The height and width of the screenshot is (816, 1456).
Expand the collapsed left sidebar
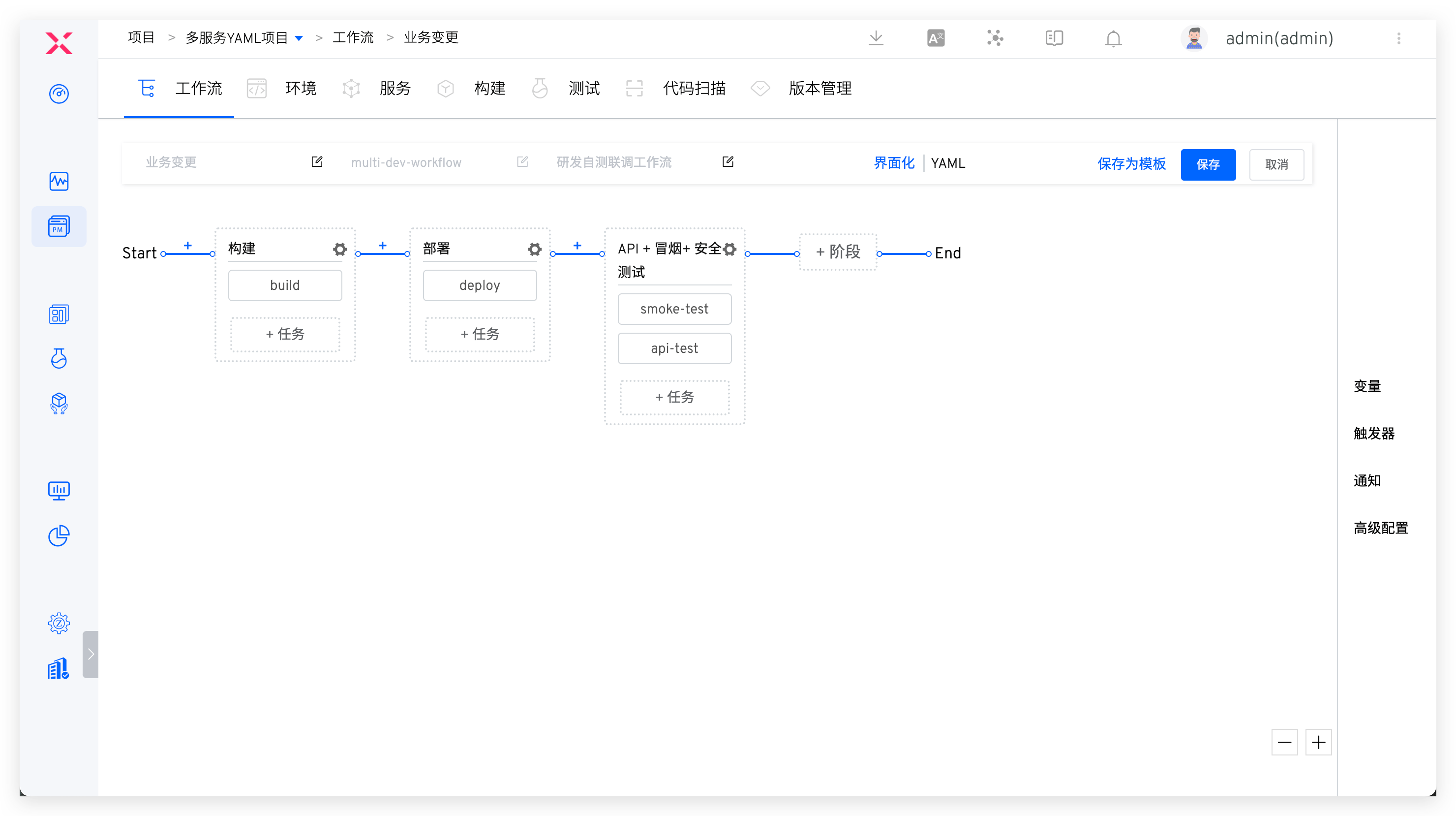click(91, 654)
